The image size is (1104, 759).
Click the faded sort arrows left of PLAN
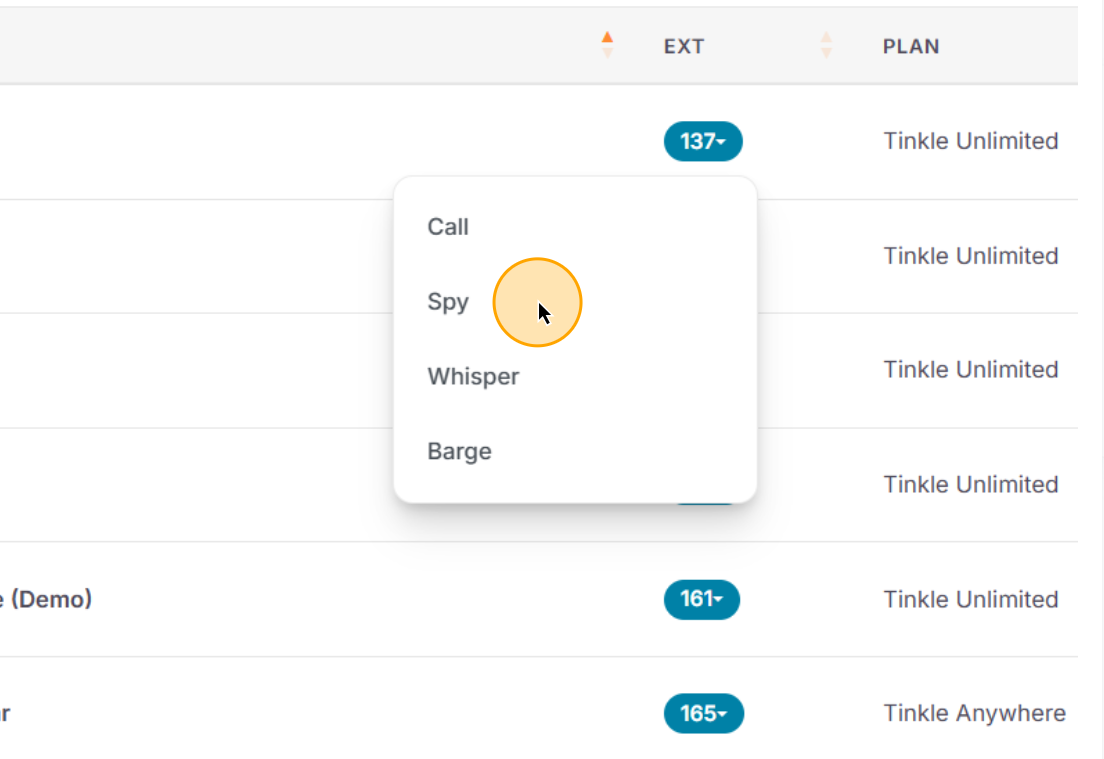point(827,45)
